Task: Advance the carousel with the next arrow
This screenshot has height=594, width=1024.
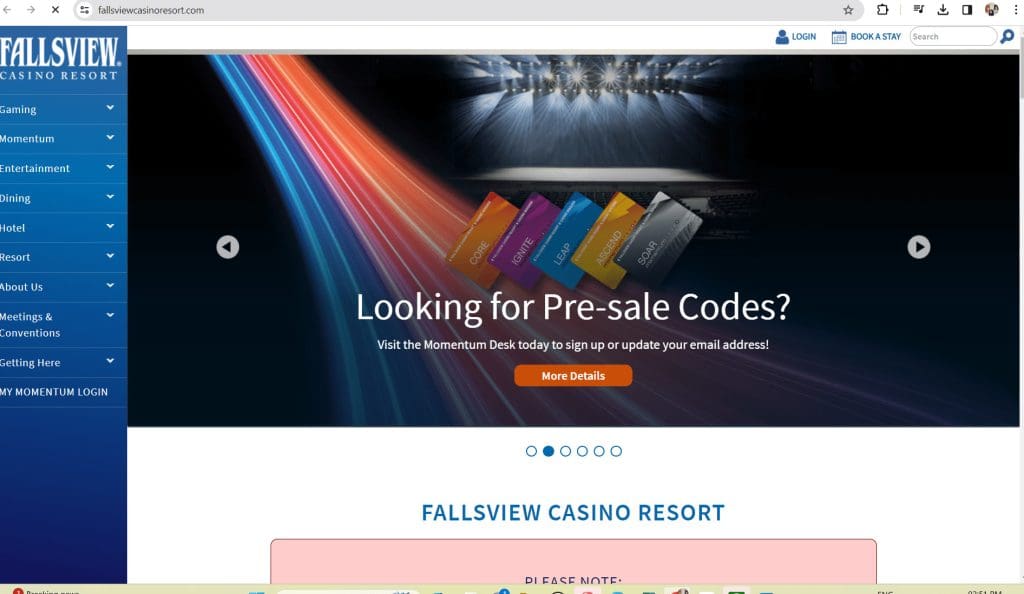Action: click(x=918, y=247)
